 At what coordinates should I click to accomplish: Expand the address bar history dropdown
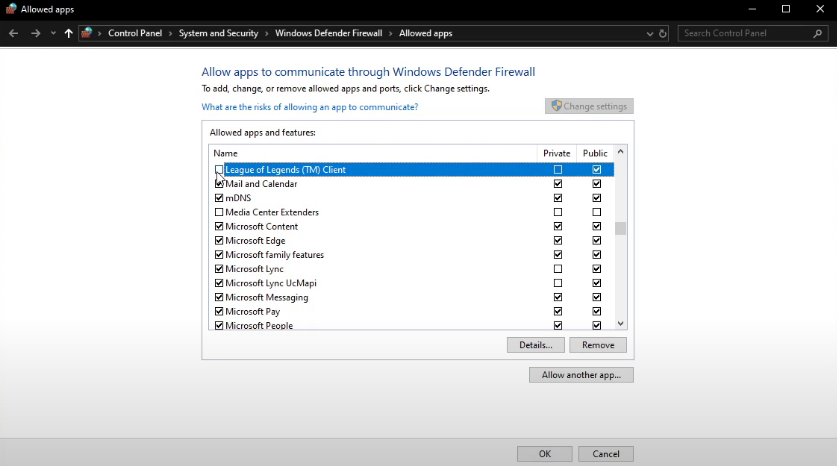651,33
